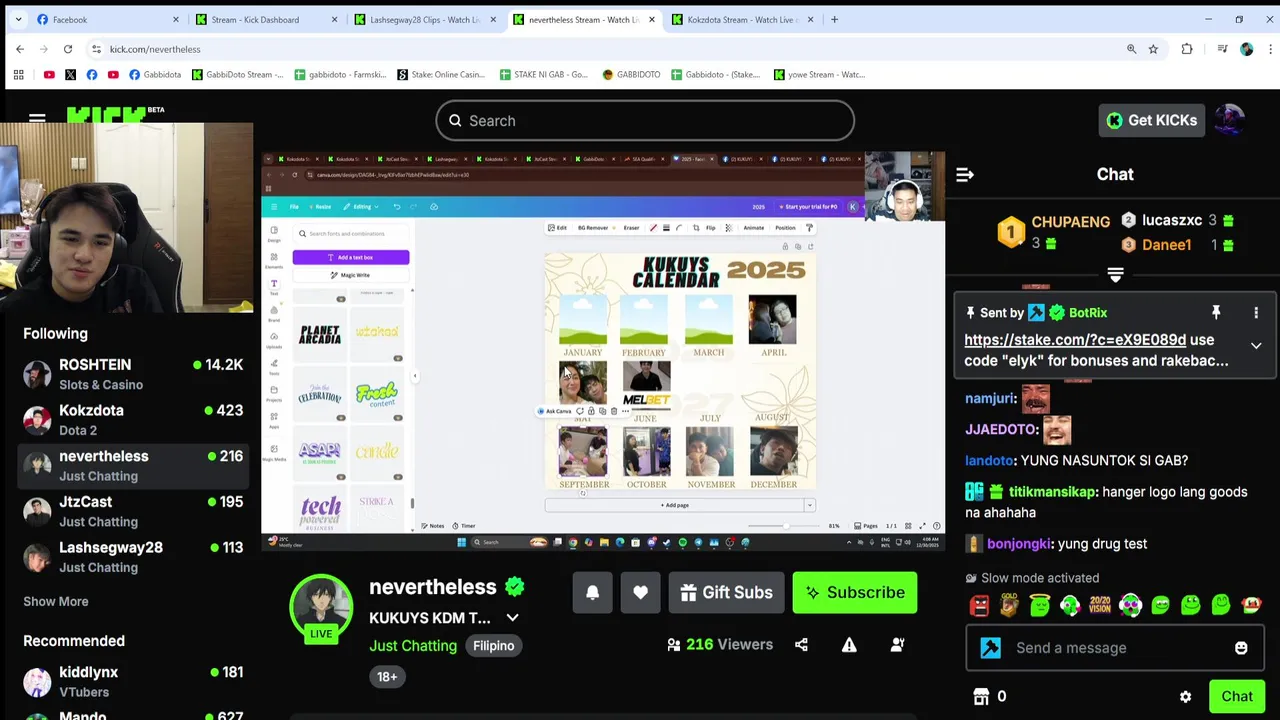This screenshot has width=1280, height=720.
Task: Open a new Chrome tab
Action: pyautogui.click(x=834, y=19)
